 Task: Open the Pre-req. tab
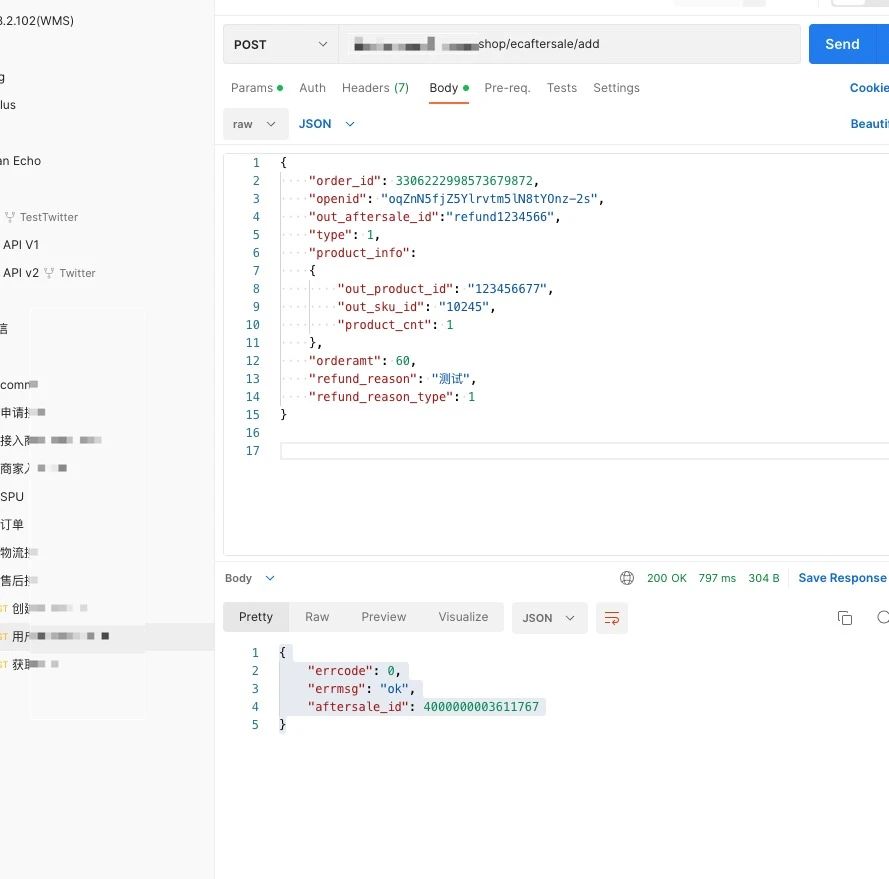pyautogui.click(x=507, y=88)
